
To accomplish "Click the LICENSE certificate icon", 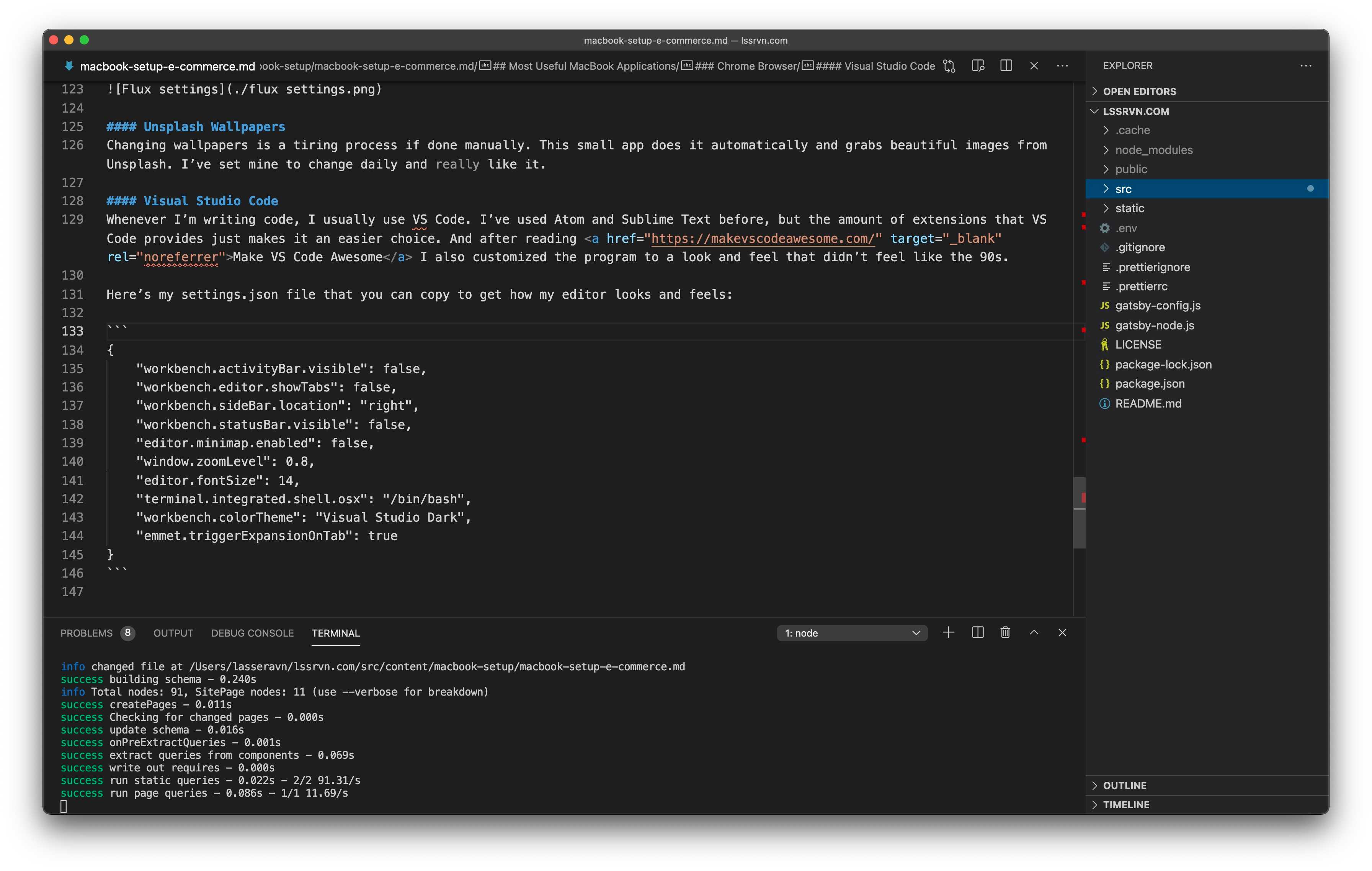I will tap(1105, 345).
